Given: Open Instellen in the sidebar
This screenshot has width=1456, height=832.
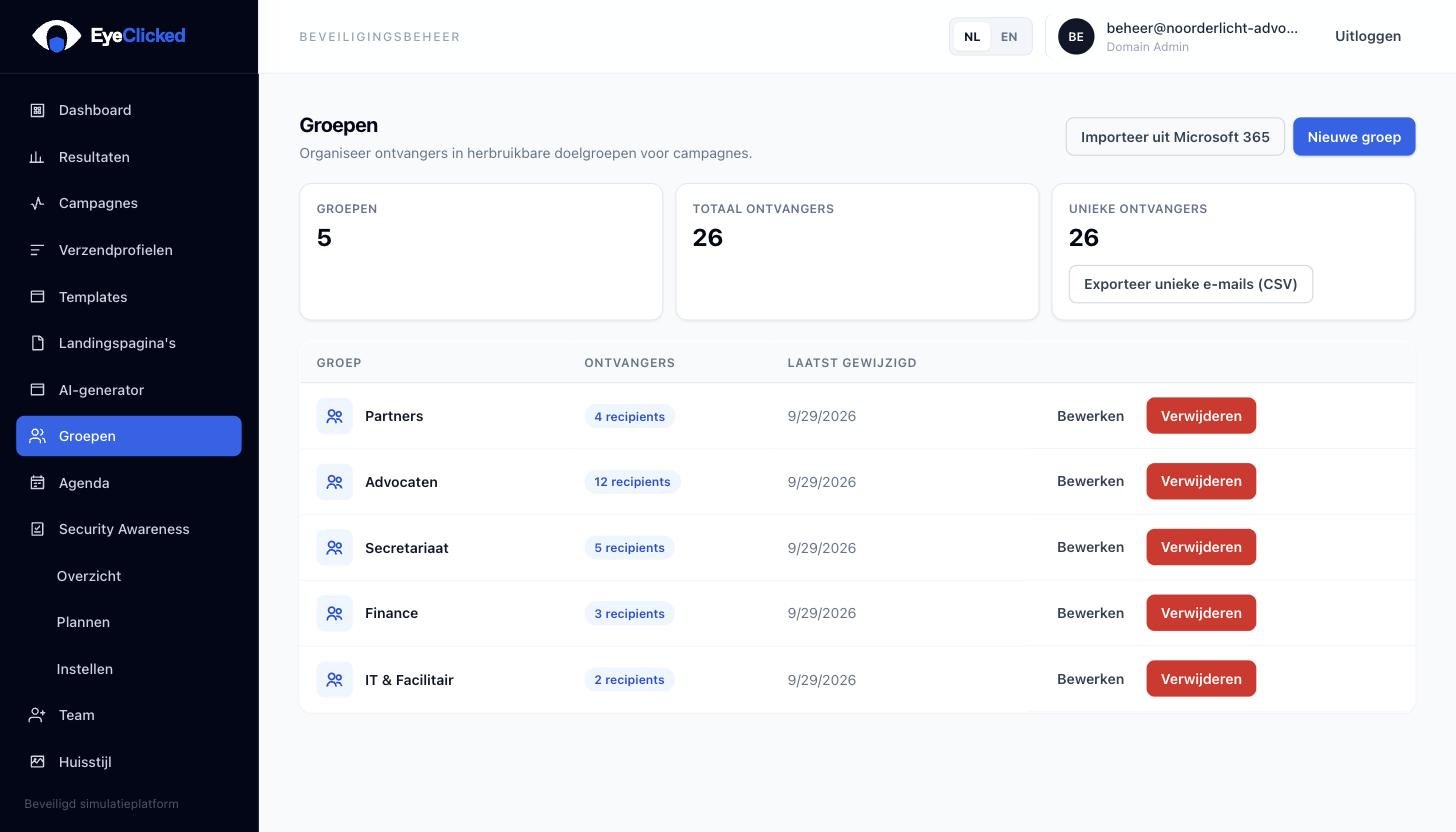Looking at the screenshot, I should coord(85,669).
